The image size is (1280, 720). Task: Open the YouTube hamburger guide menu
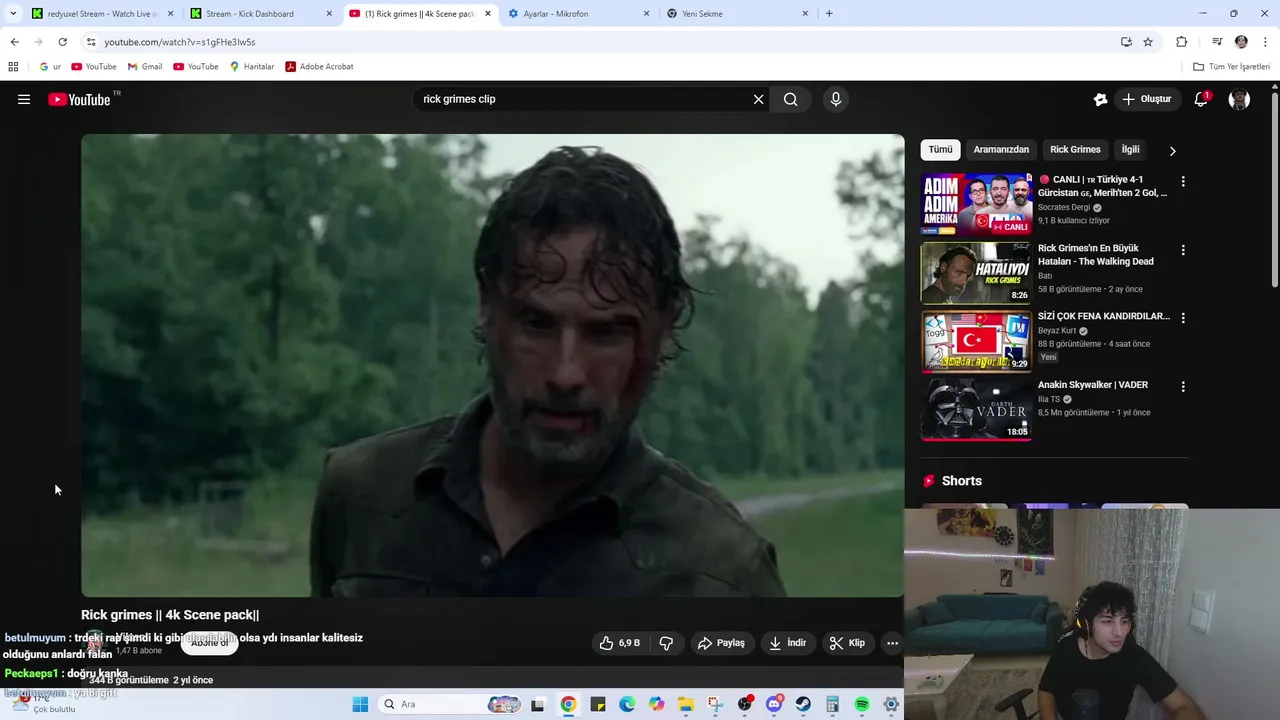tap(24, 99)
